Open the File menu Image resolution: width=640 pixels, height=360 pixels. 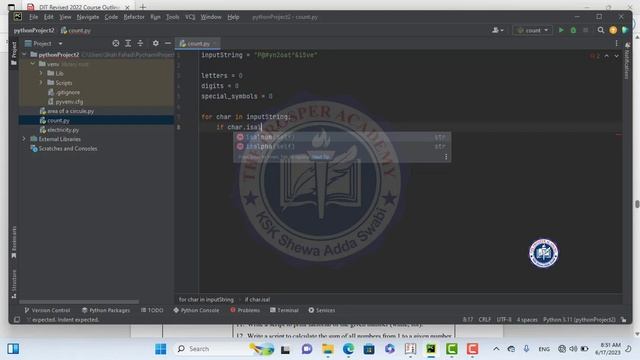coord(33,17)
